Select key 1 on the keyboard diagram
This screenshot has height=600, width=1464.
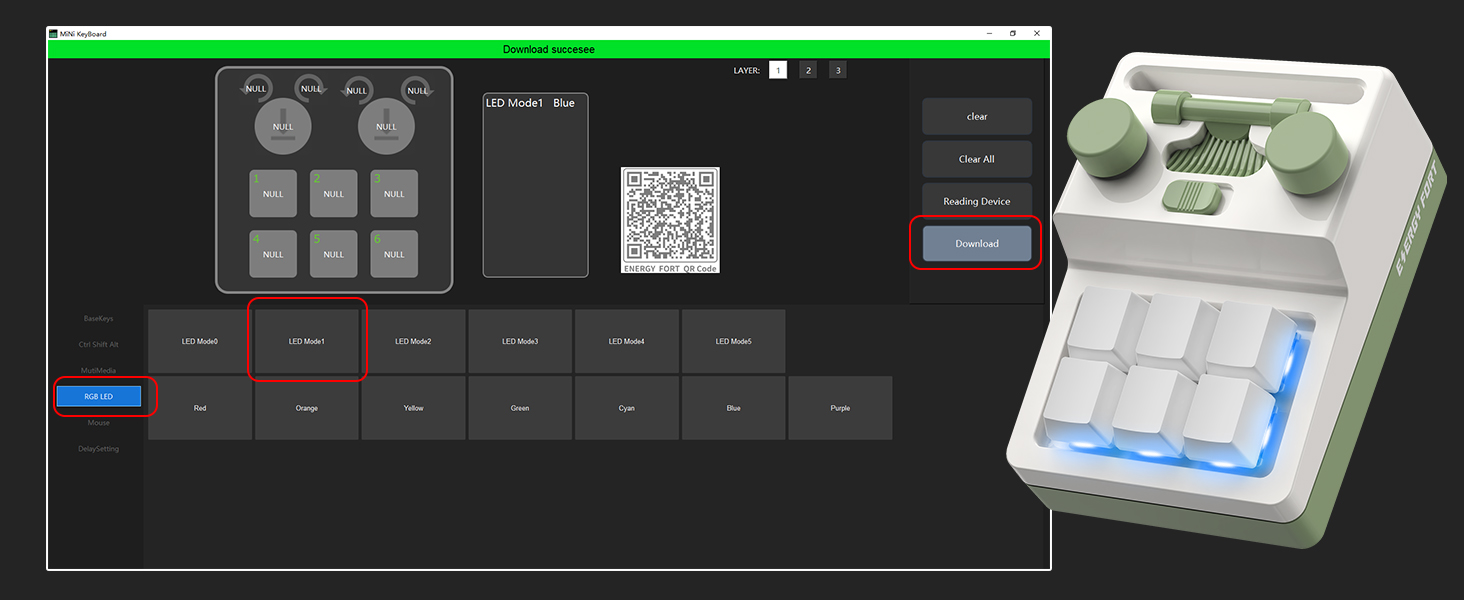pyautogui.click(x=272, y=193)
